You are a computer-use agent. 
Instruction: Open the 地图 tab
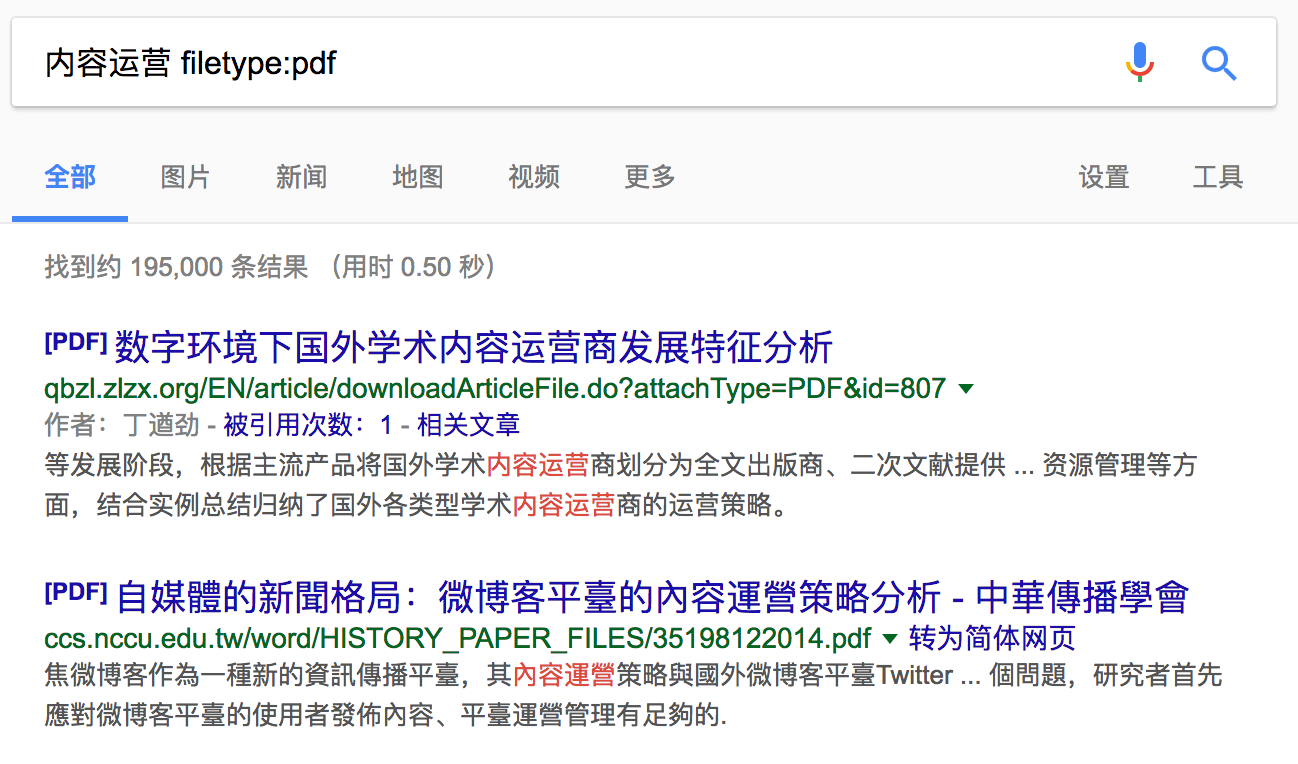coord(418,178)
